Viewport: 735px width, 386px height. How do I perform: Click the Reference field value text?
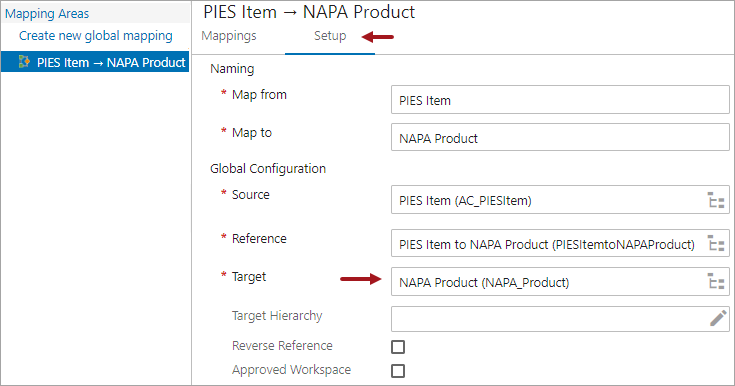click(x=547, y=244)
